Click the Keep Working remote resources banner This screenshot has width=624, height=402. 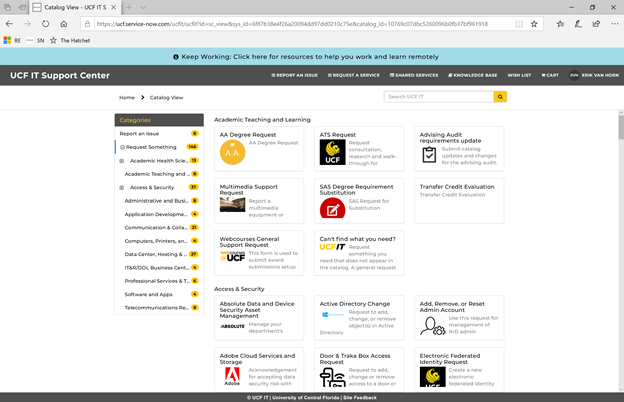[x=306, y=57]
